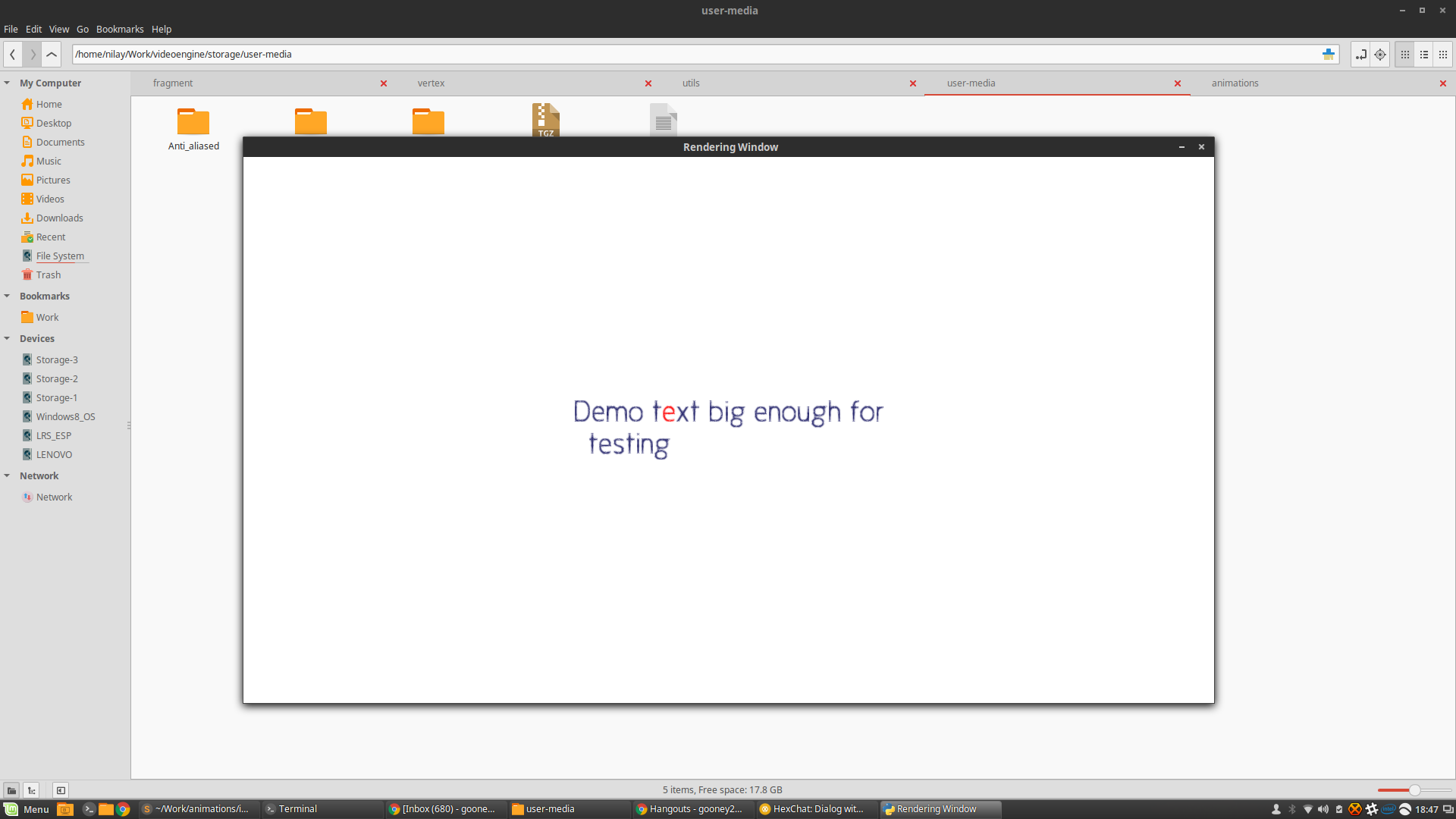The width and height of the screenshot is (1456, 819).
Task: Collapse the Bookmarks section
Action: pyautogui.click(x=7, y=296)
